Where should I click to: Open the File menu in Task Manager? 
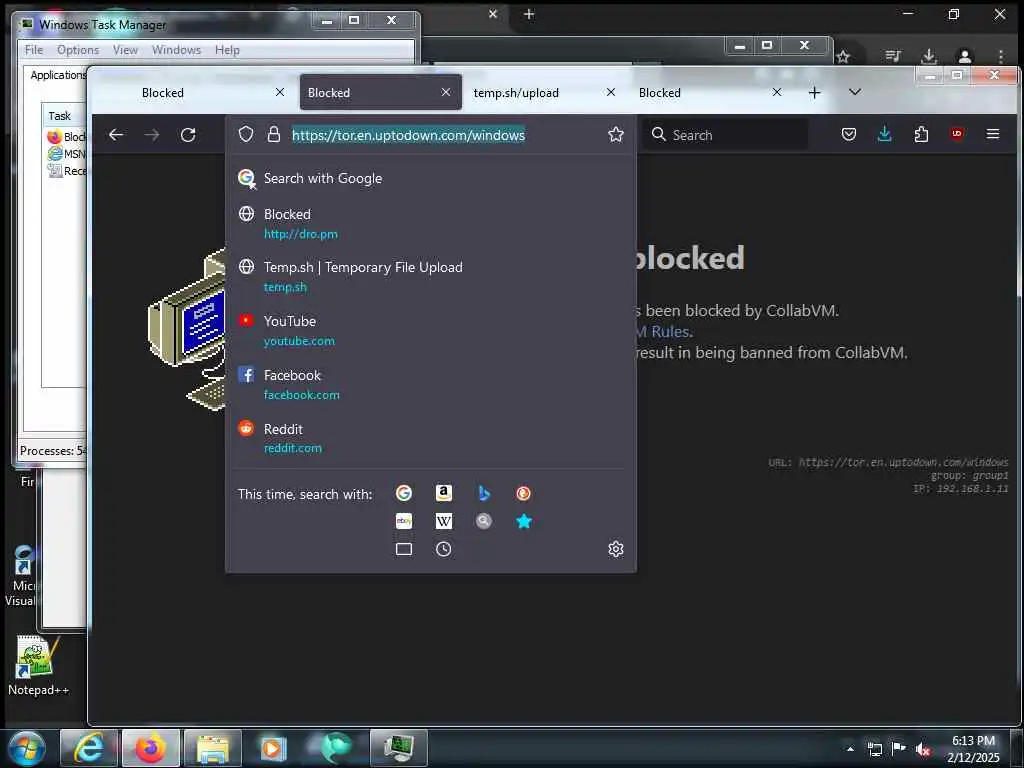click(34, 50)
